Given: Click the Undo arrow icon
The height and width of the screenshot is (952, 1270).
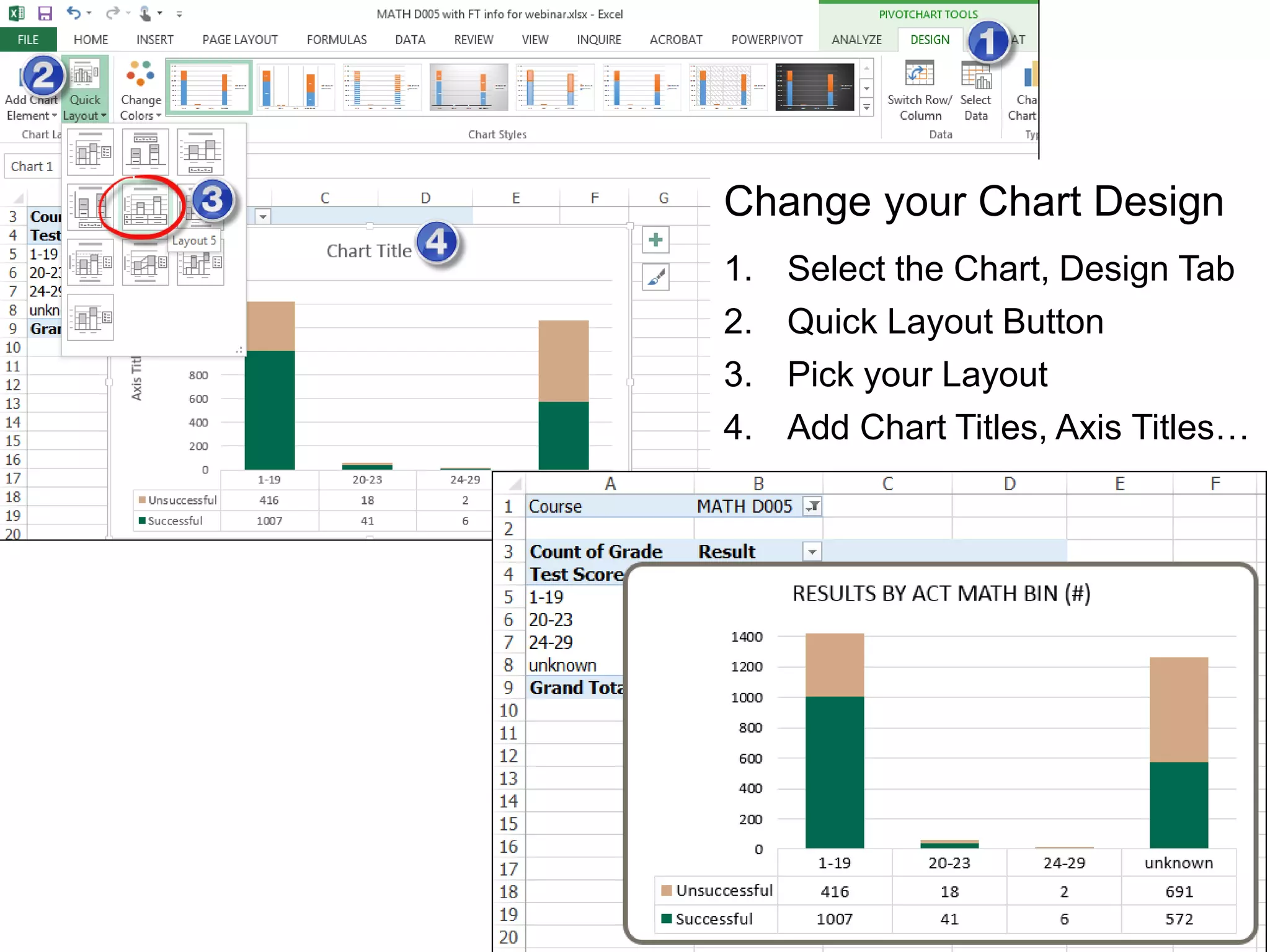Looking at the screenshot, I should (x=74, y=13).
